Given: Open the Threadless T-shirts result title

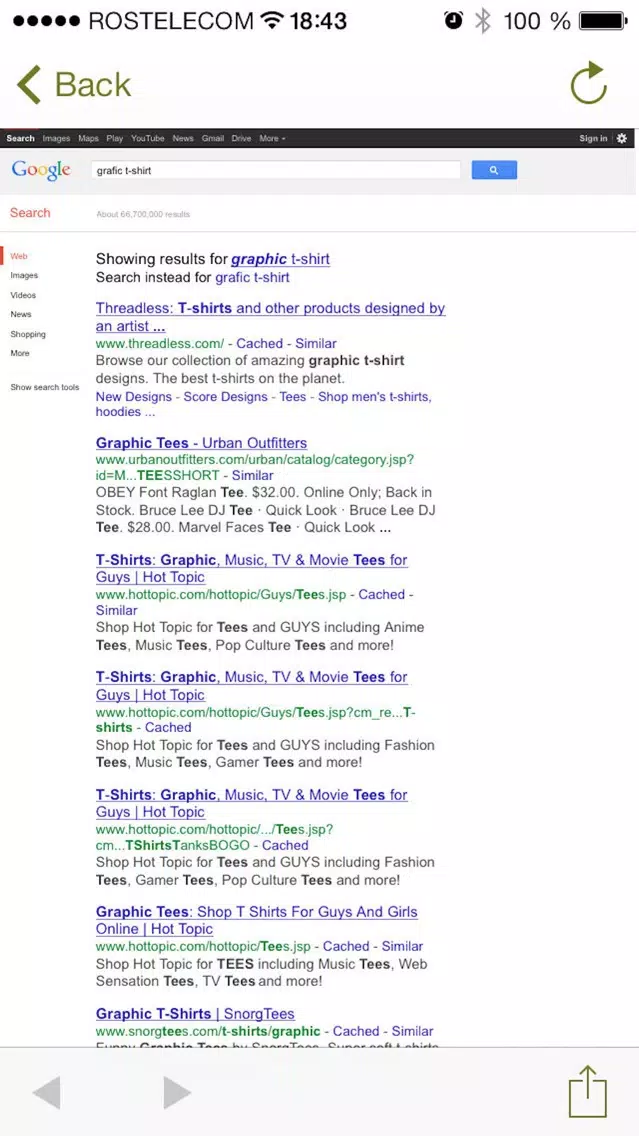Looking at the screenshot, I should tap(270, 317).
